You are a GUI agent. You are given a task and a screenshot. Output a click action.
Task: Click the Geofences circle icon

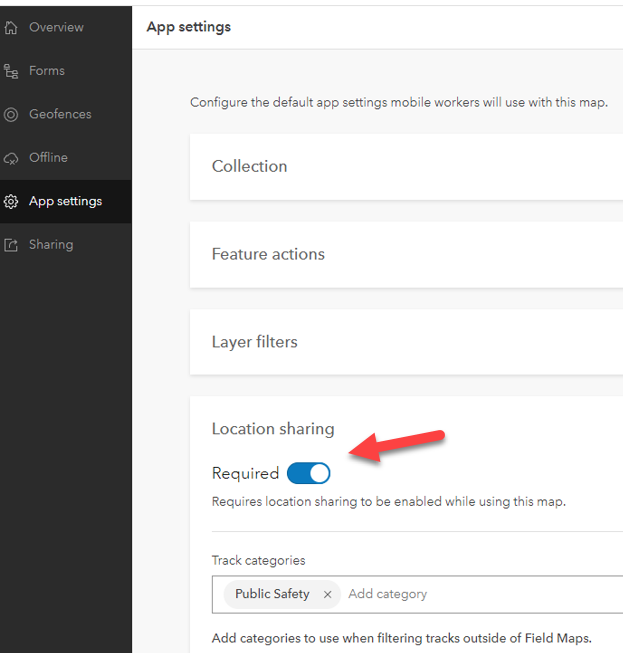pos(11,114)
